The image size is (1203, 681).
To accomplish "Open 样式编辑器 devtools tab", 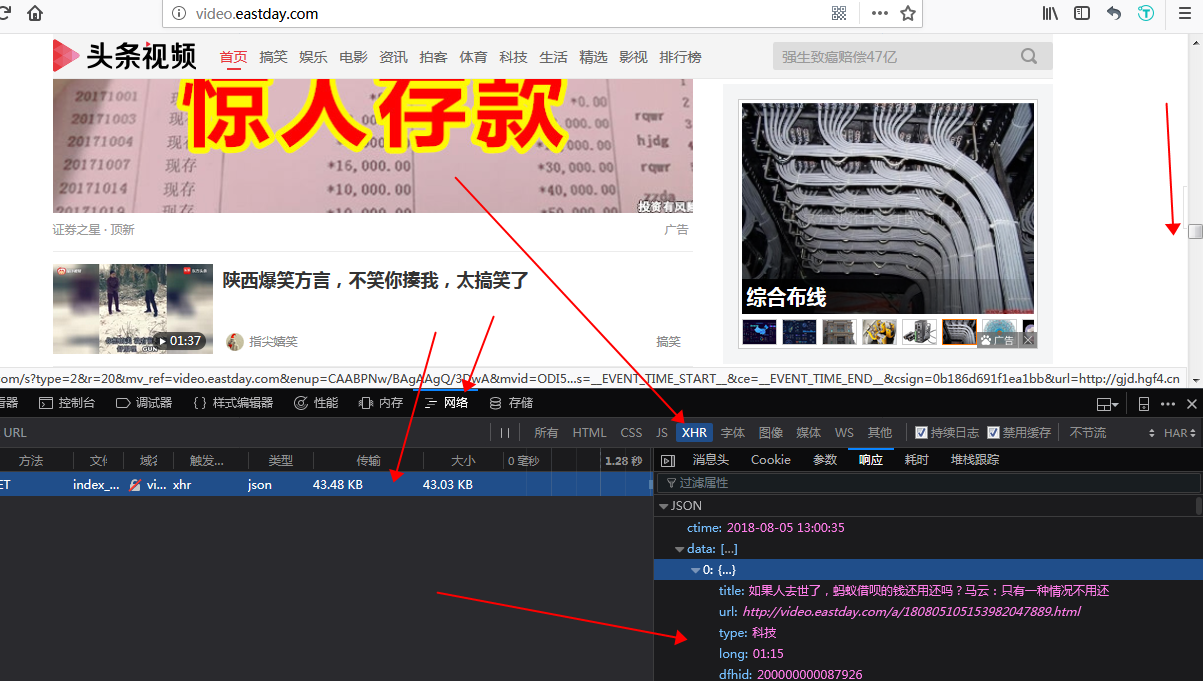I will (232, 403).
